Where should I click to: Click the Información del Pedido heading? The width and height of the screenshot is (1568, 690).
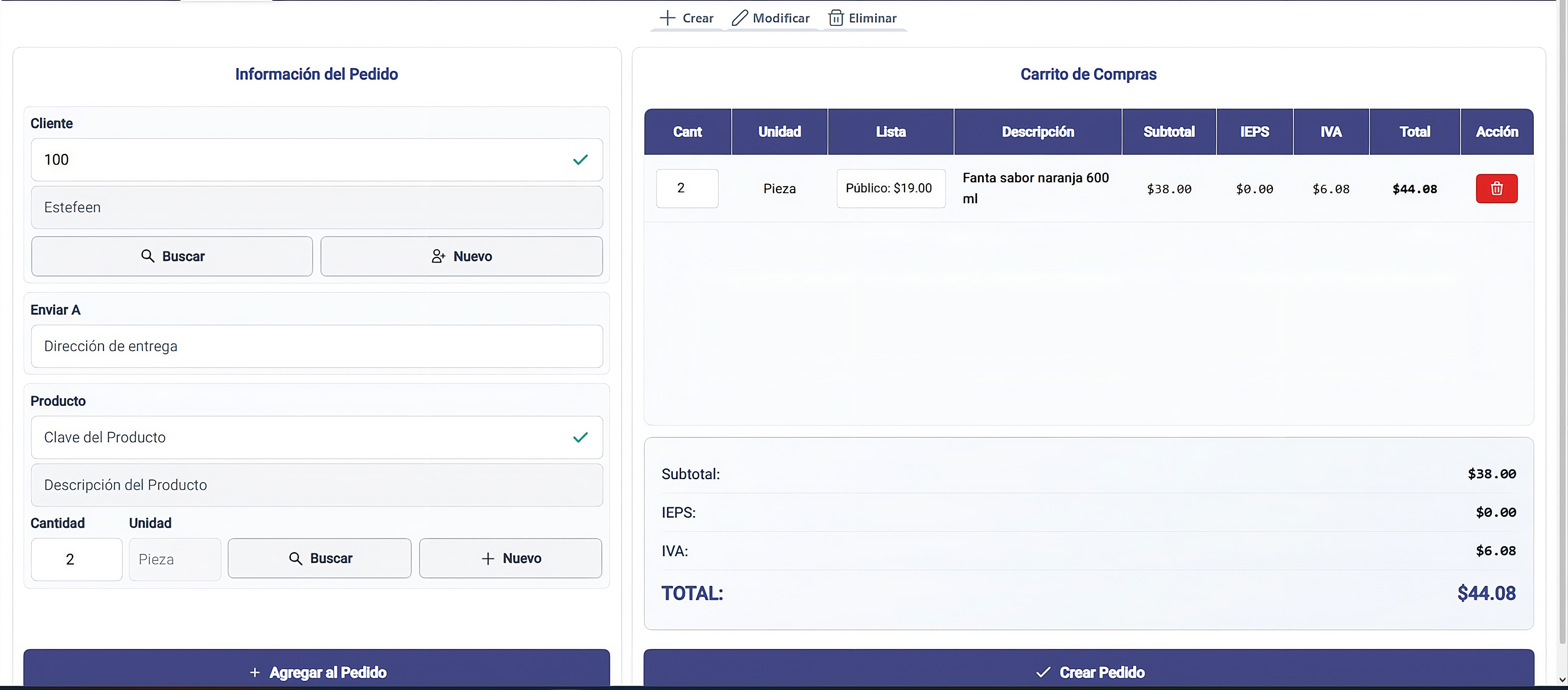tap(316, 74)
